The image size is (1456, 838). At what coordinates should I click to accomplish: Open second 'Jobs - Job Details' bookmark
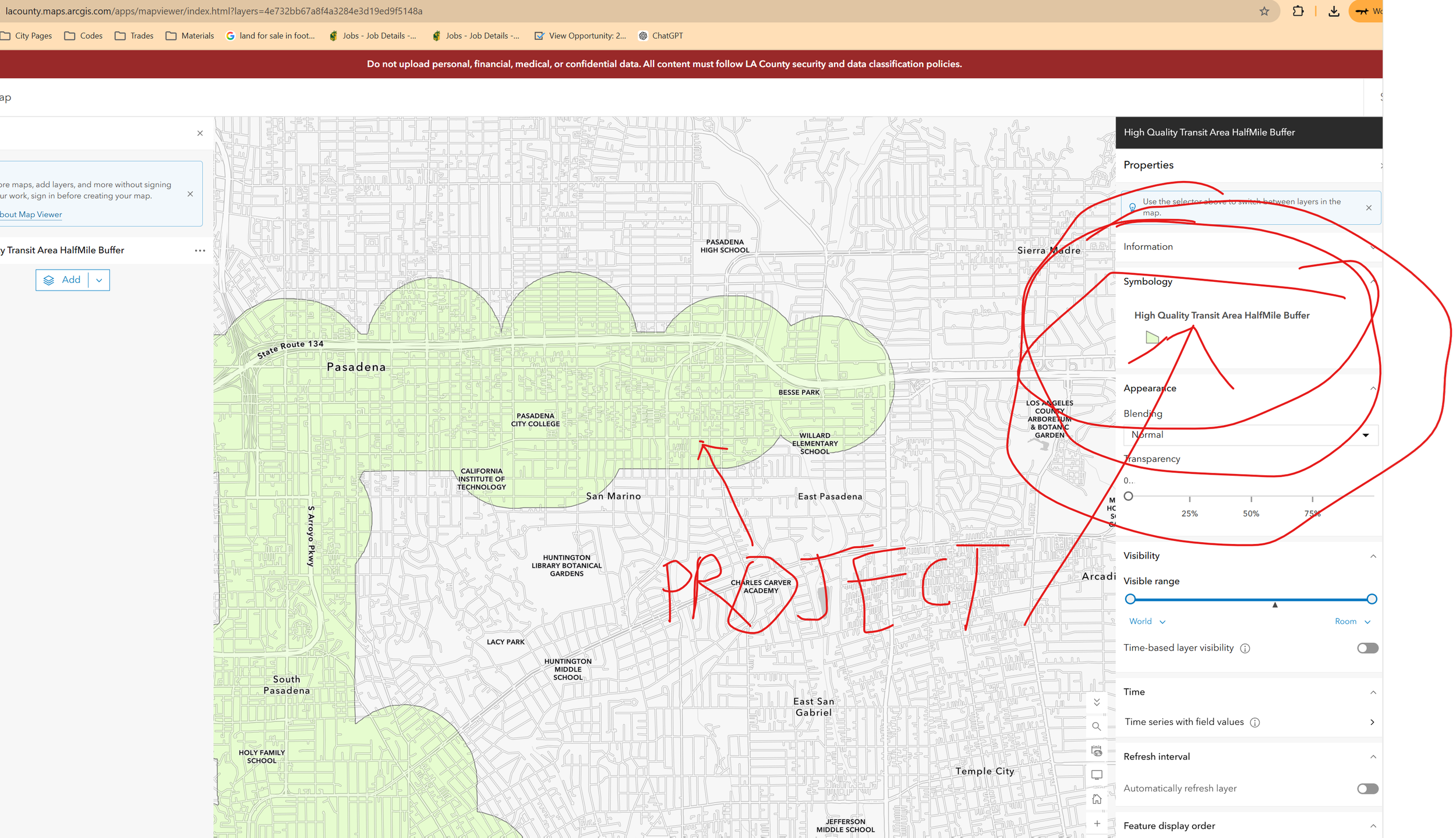476,36
